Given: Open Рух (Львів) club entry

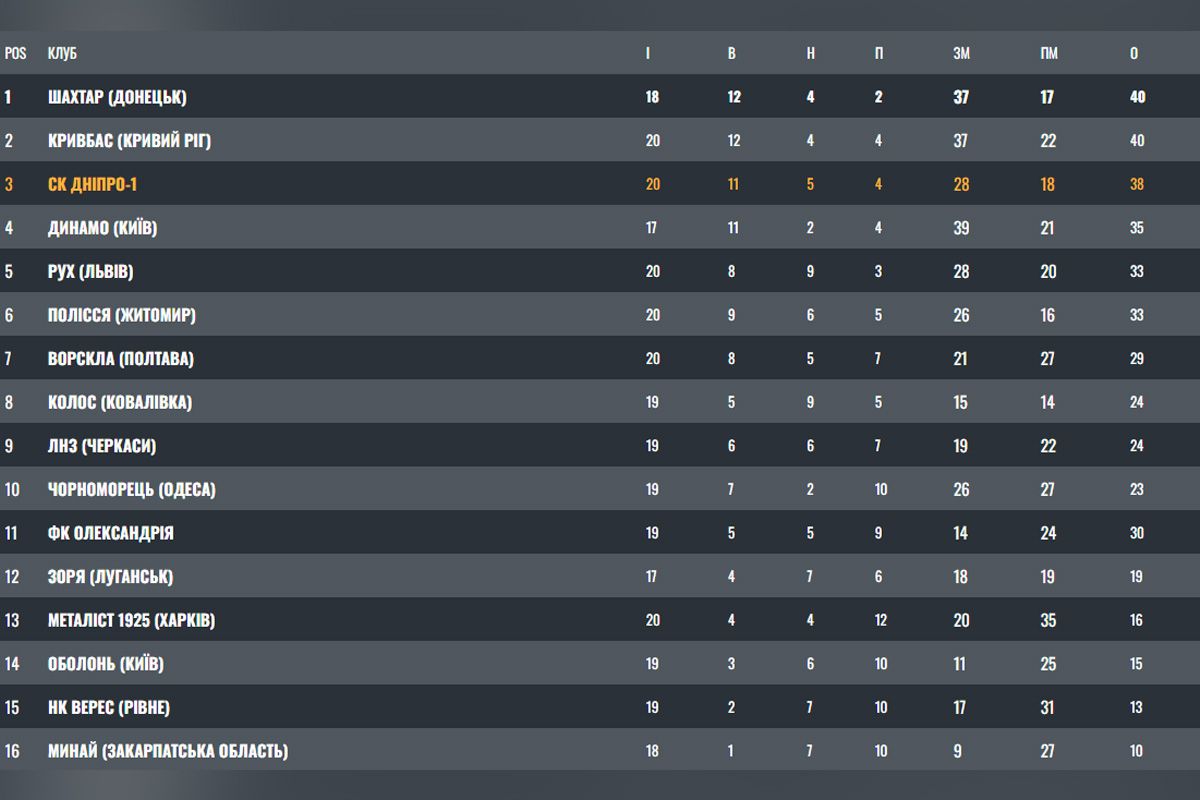Looking at the screenshot, I should (x=90, y=271).
